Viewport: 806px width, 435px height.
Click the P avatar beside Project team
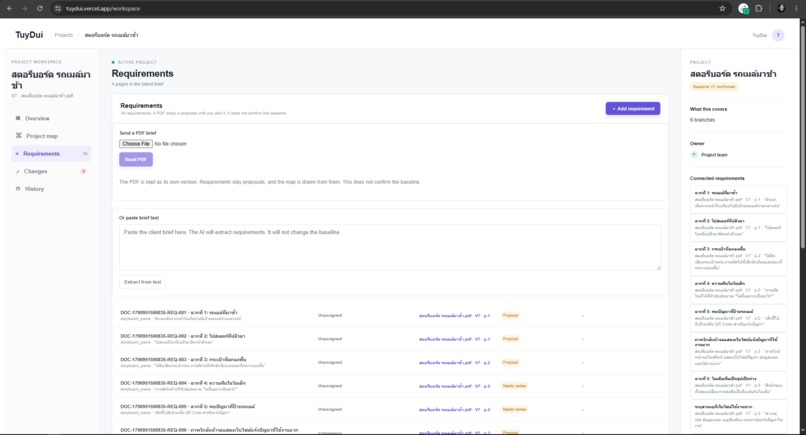pos(694,155)
